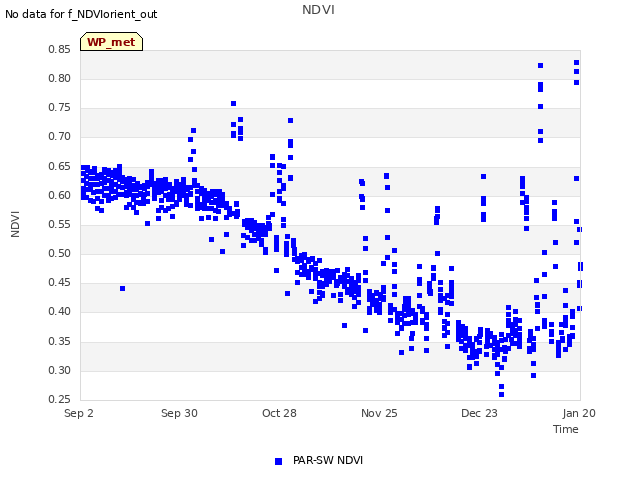The image size is (640, 480).
Task: Click the 0.80 y-axis tick label
Action: pyautogui.click(x=60, y=78)
